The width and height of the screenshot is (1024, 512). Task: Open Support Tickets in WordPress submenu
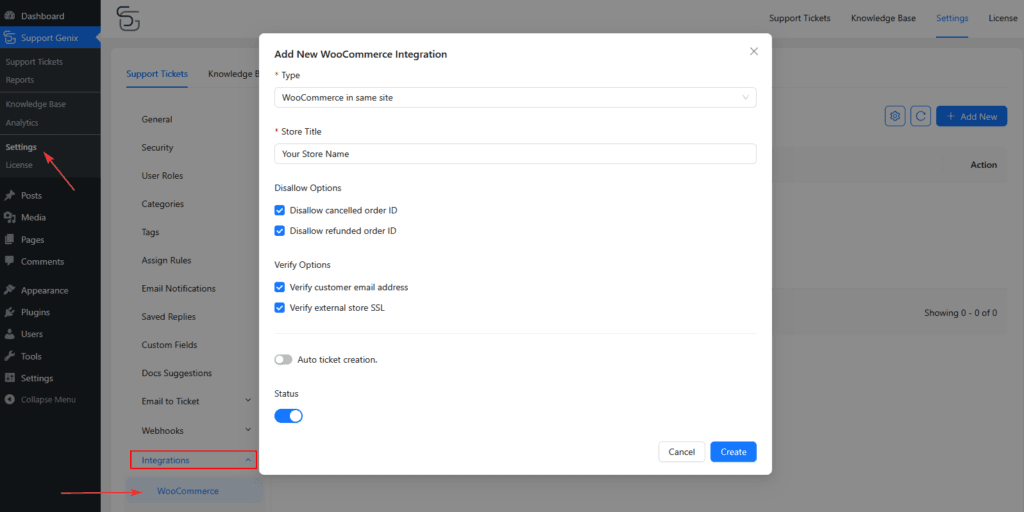point(34,62)
